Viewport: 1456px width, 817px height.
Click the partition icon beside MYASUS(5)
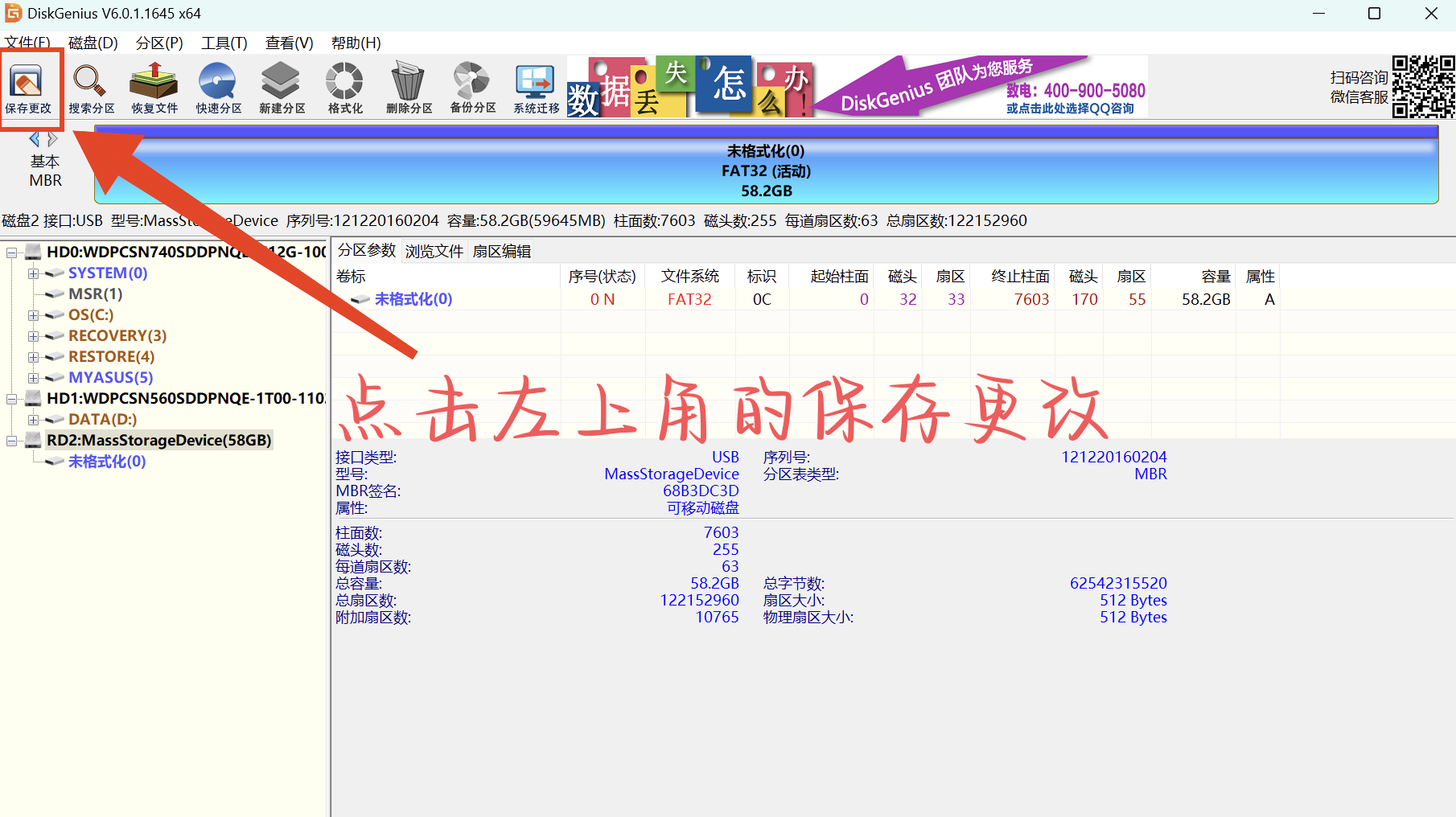click(x=55, y=378)
